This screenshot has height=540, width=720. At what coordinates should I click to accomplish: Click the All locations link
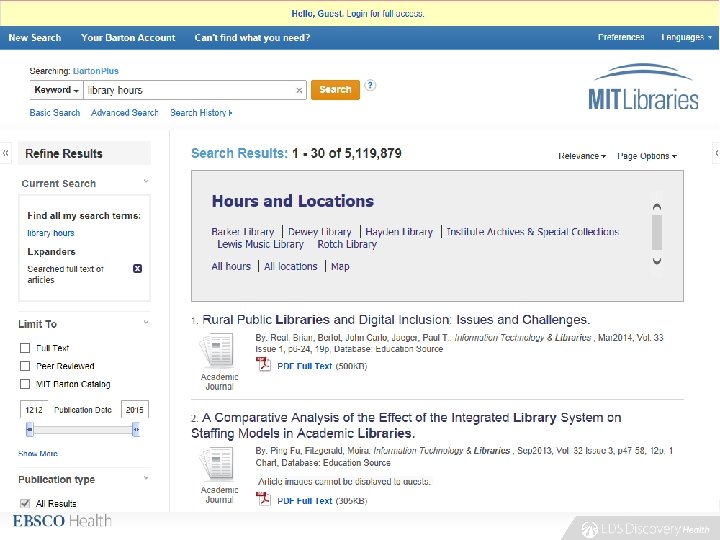(291, 266)
